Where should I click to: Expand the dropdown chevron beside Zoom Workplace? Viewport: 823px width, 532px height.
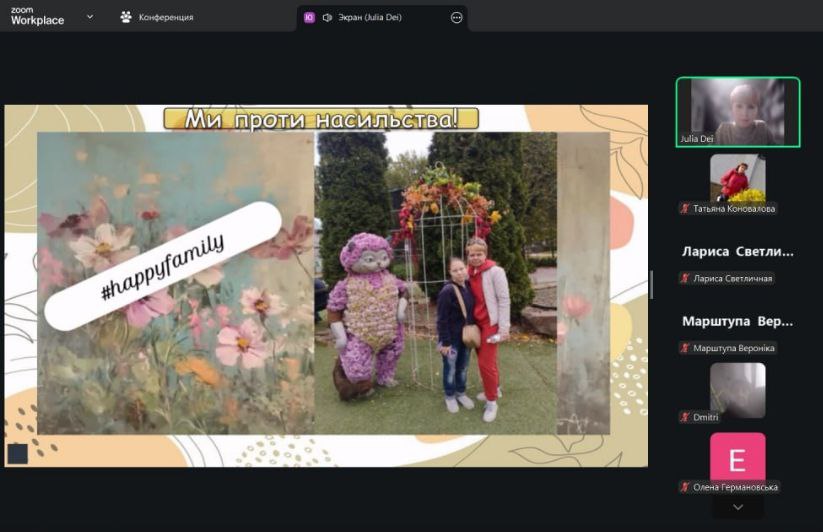(90, 16)
